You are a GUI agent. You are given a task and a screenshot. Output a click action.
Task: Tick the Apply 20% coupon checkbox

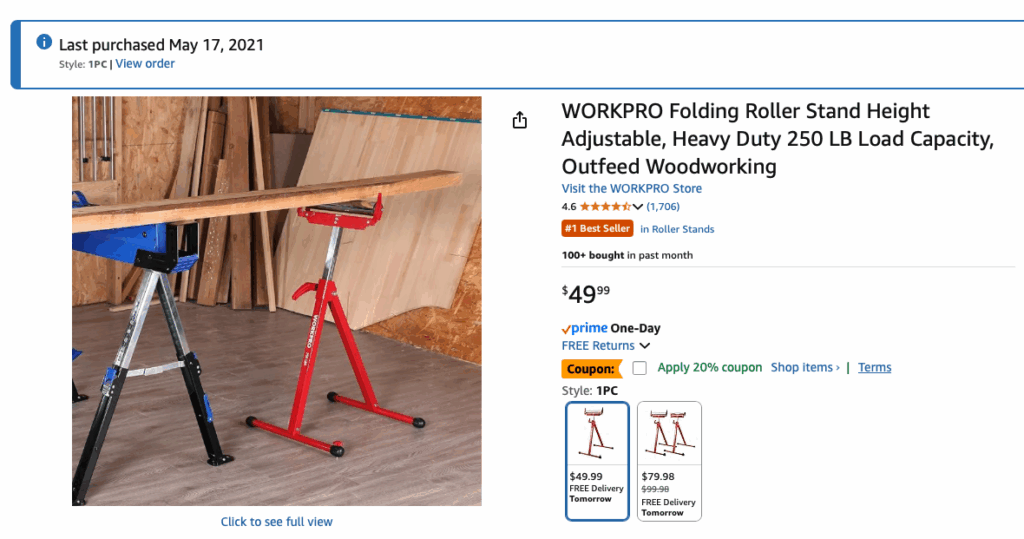click(640, 368)
